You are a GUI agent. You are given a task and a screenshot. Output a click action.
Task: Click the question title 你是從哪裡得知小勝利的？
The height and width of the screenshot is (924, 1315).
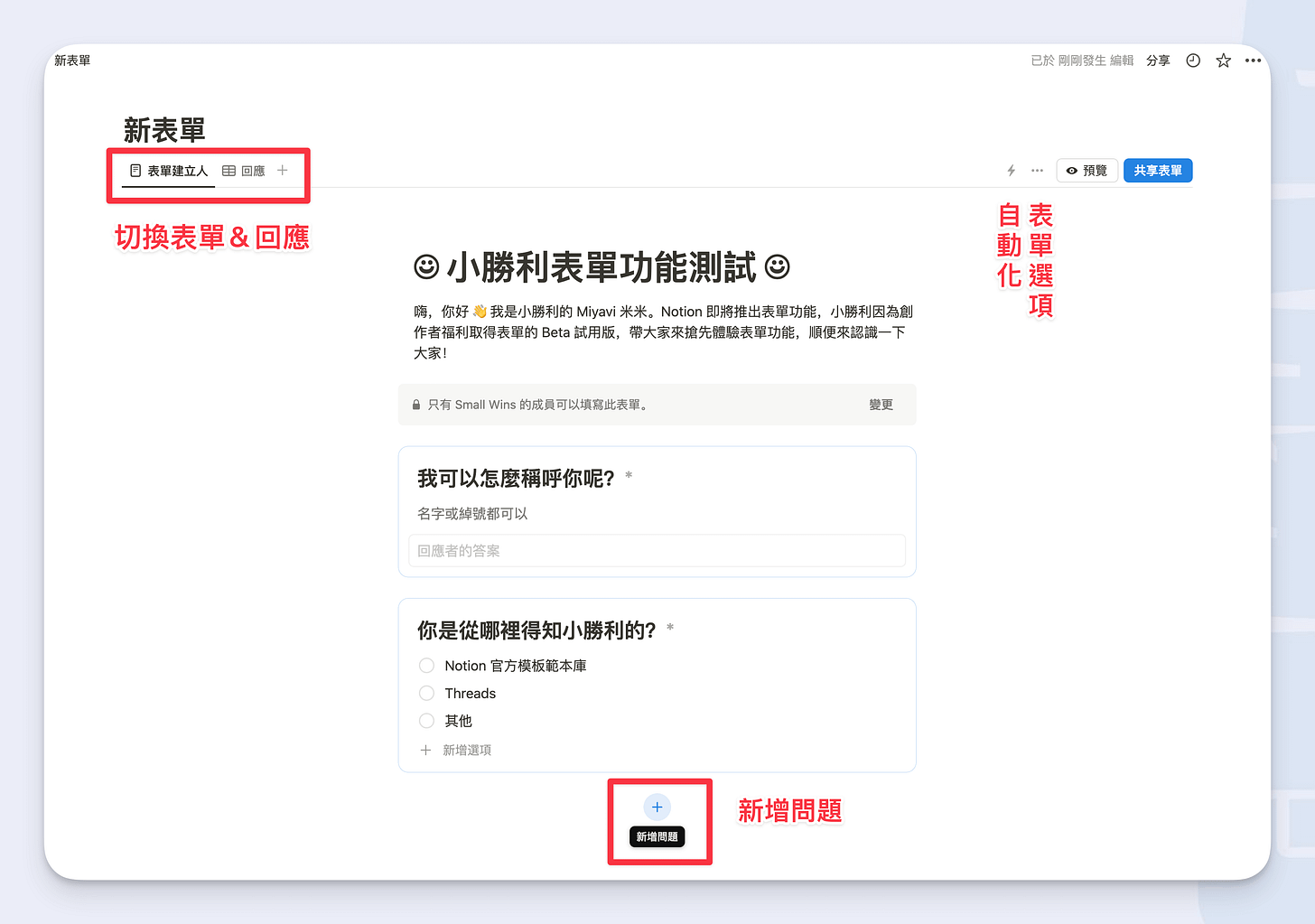point(536,630)
